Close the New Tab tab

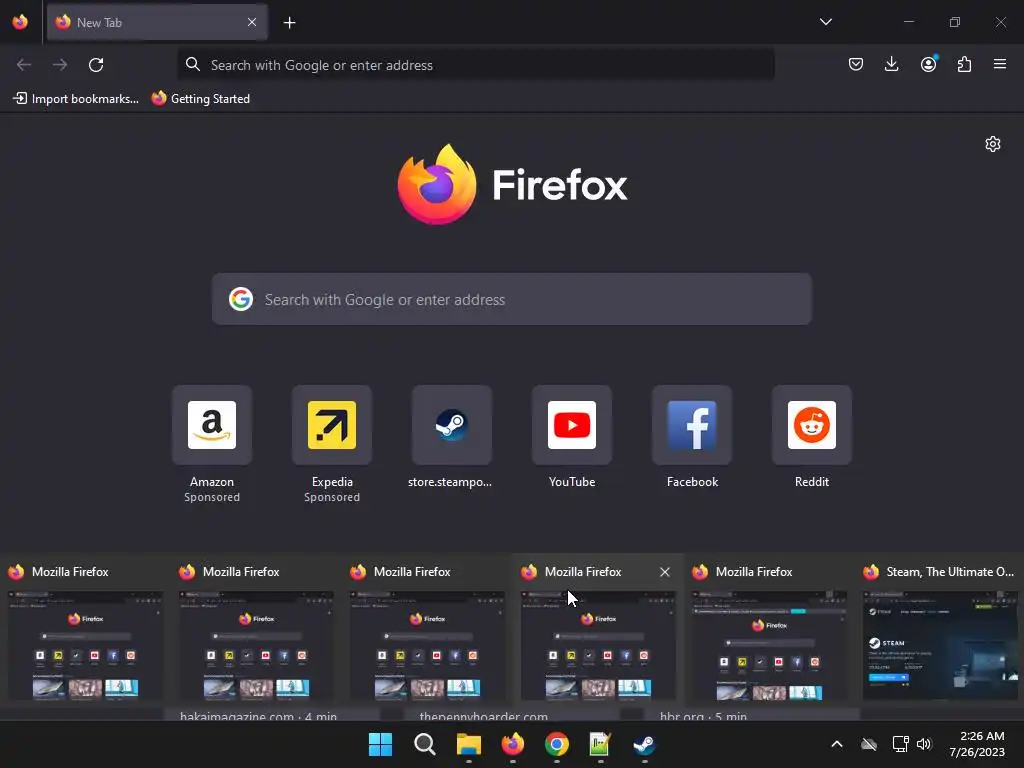point(252,22)
